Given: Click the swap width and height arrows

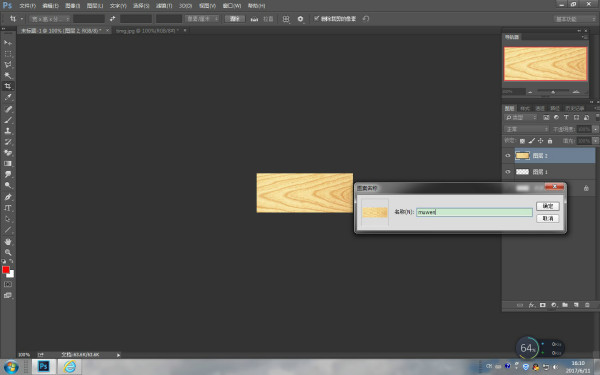Looking at the screenshot, I should (112, 18).
